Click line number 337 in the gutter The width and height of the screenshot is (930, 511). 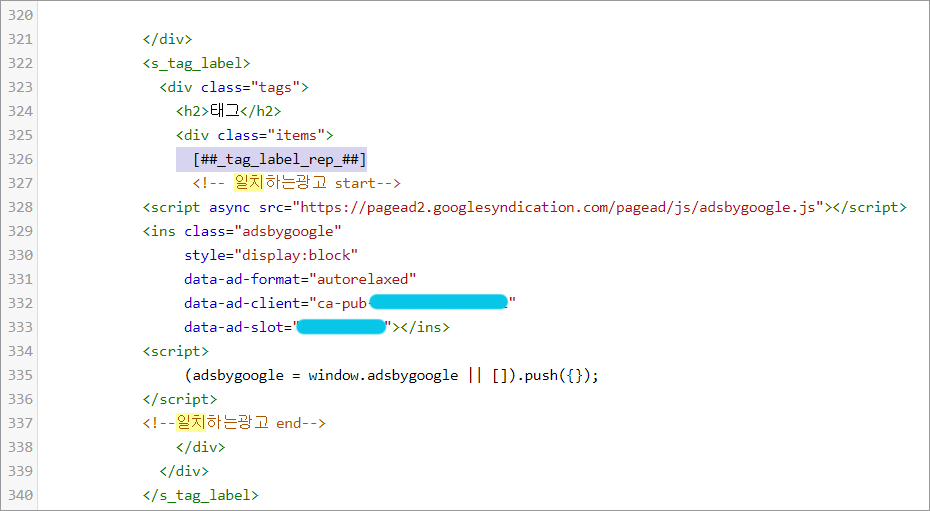click(21, 423)
